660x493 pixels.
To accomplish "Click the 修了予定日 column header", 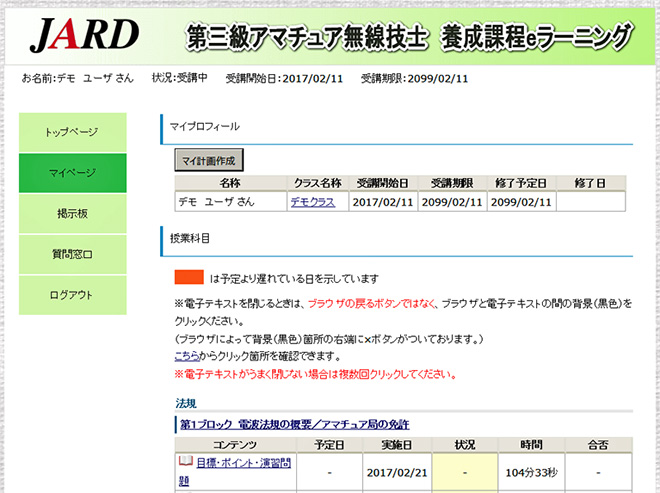I will click(x=521, y=183).
